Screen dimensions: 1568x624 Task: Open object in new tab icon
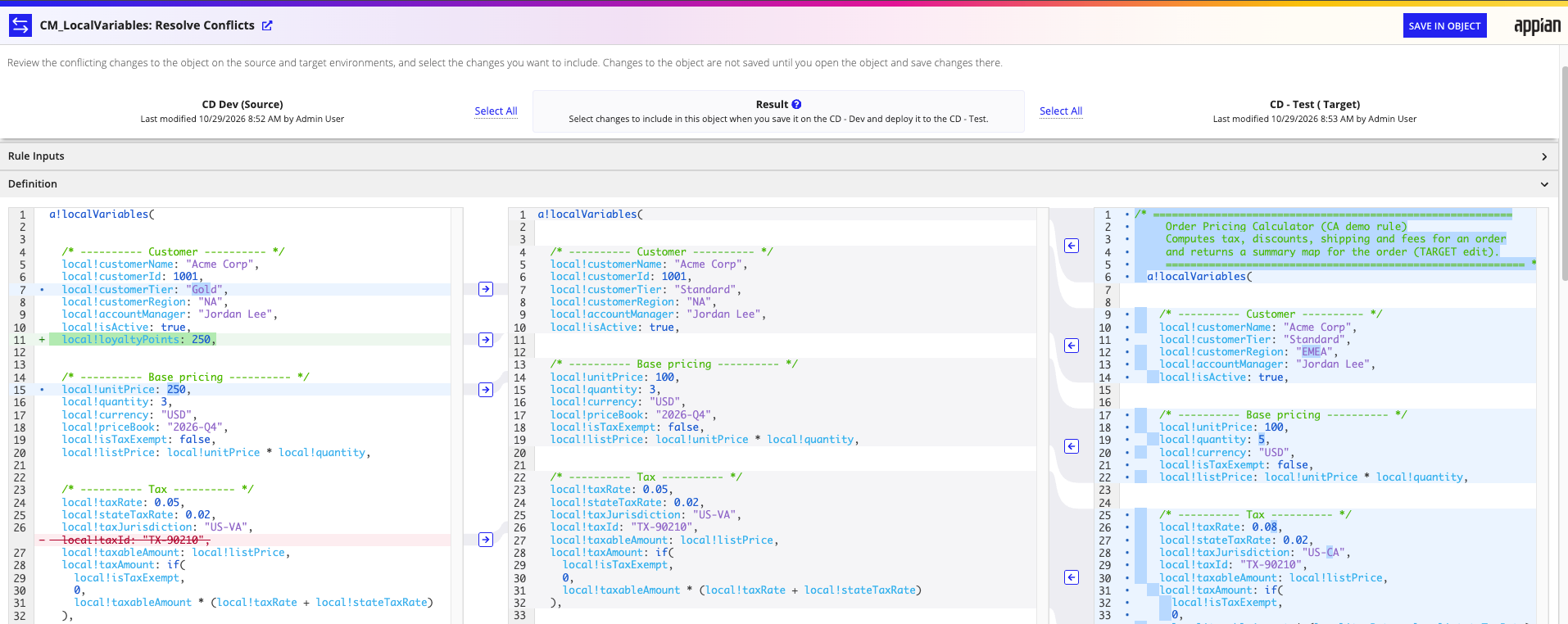(267, 25)
